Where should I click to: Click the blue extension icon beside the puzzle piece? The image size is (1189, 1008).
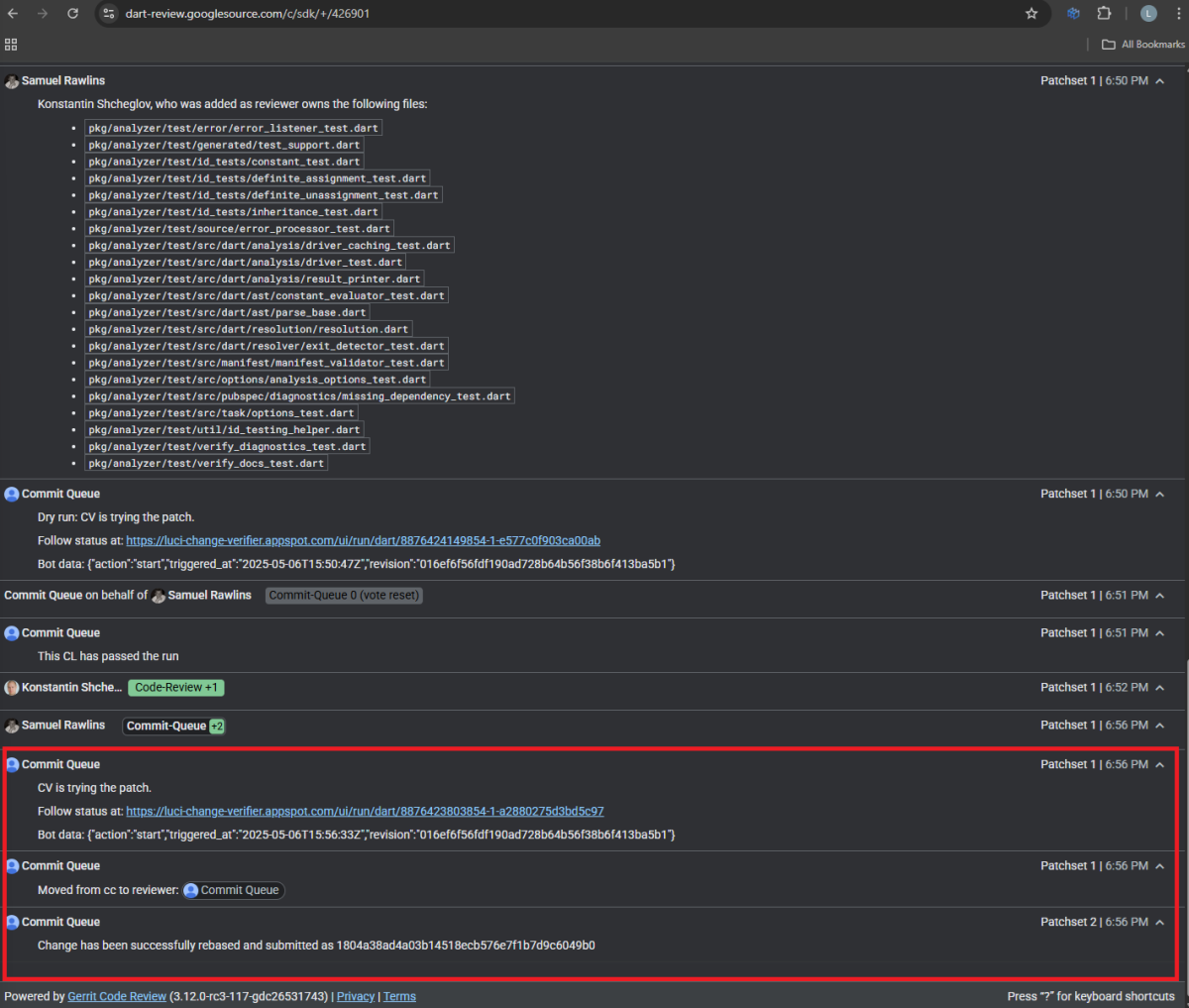[x=1073, y=14]
